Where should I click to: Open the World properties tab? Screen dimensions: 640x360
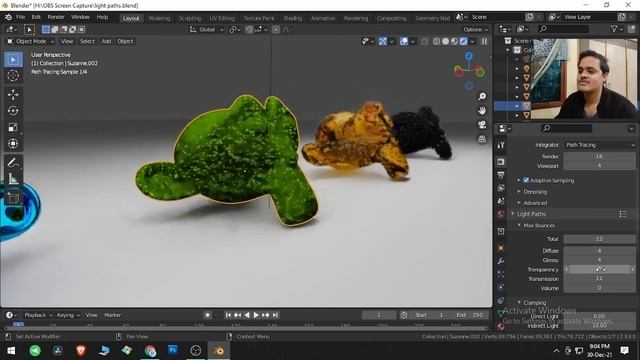[x=501, y=214]
